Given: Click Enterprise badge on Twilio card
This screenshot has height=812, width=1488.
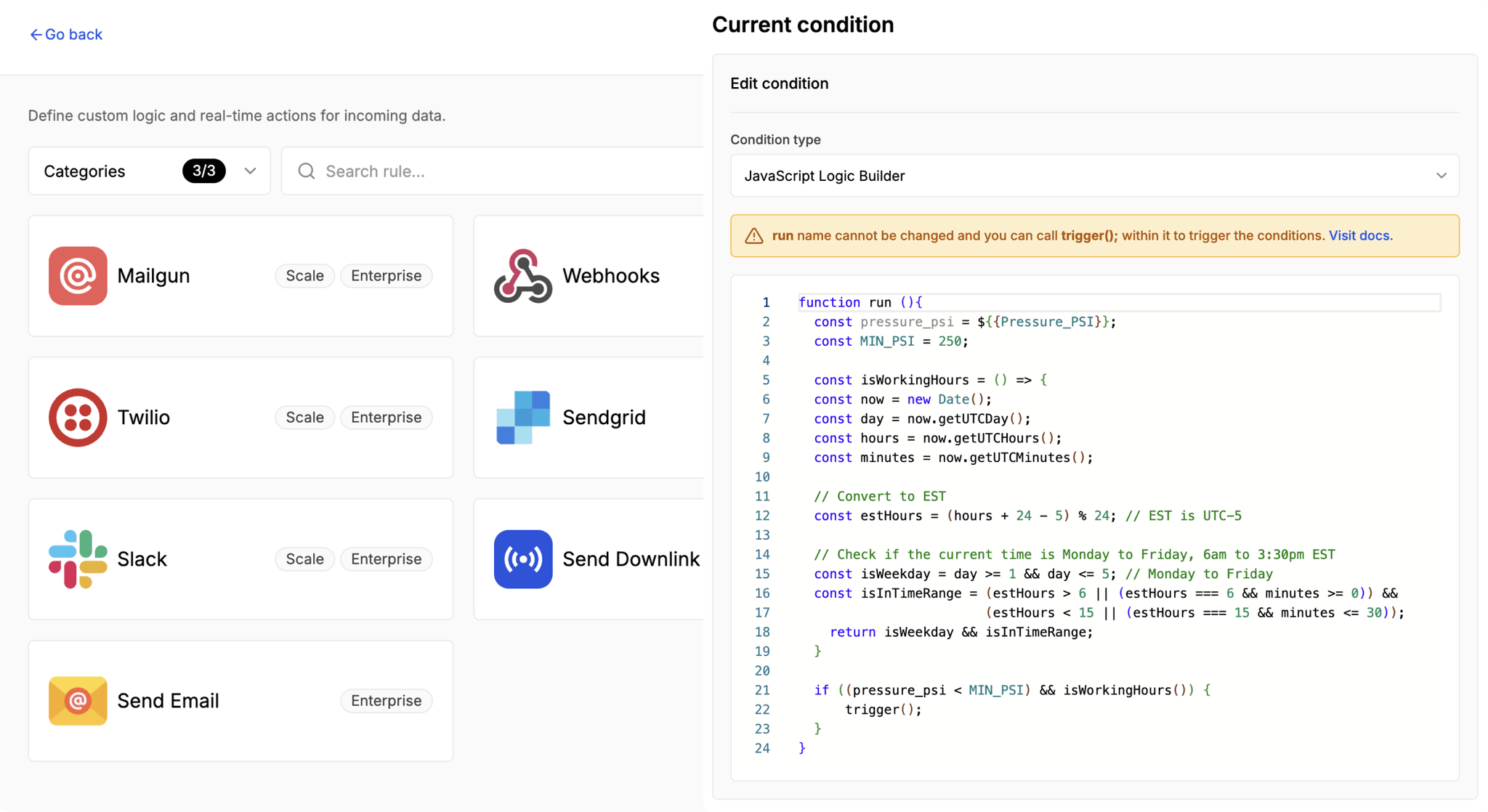Looking at the screenshot, I should (386, 418).
